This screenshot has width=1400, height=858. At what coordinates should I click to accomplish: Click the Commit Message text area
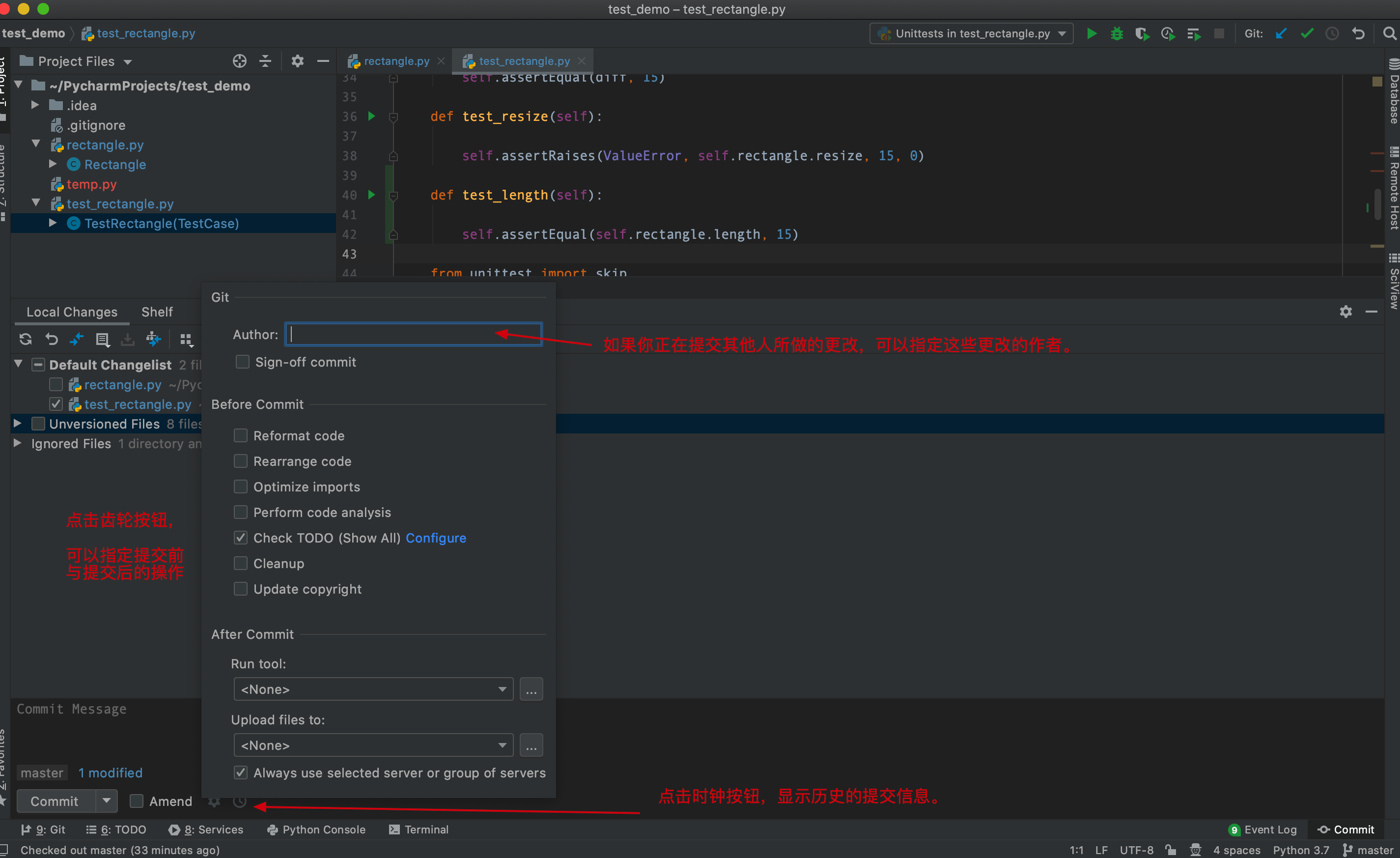[x=108, y=730]
